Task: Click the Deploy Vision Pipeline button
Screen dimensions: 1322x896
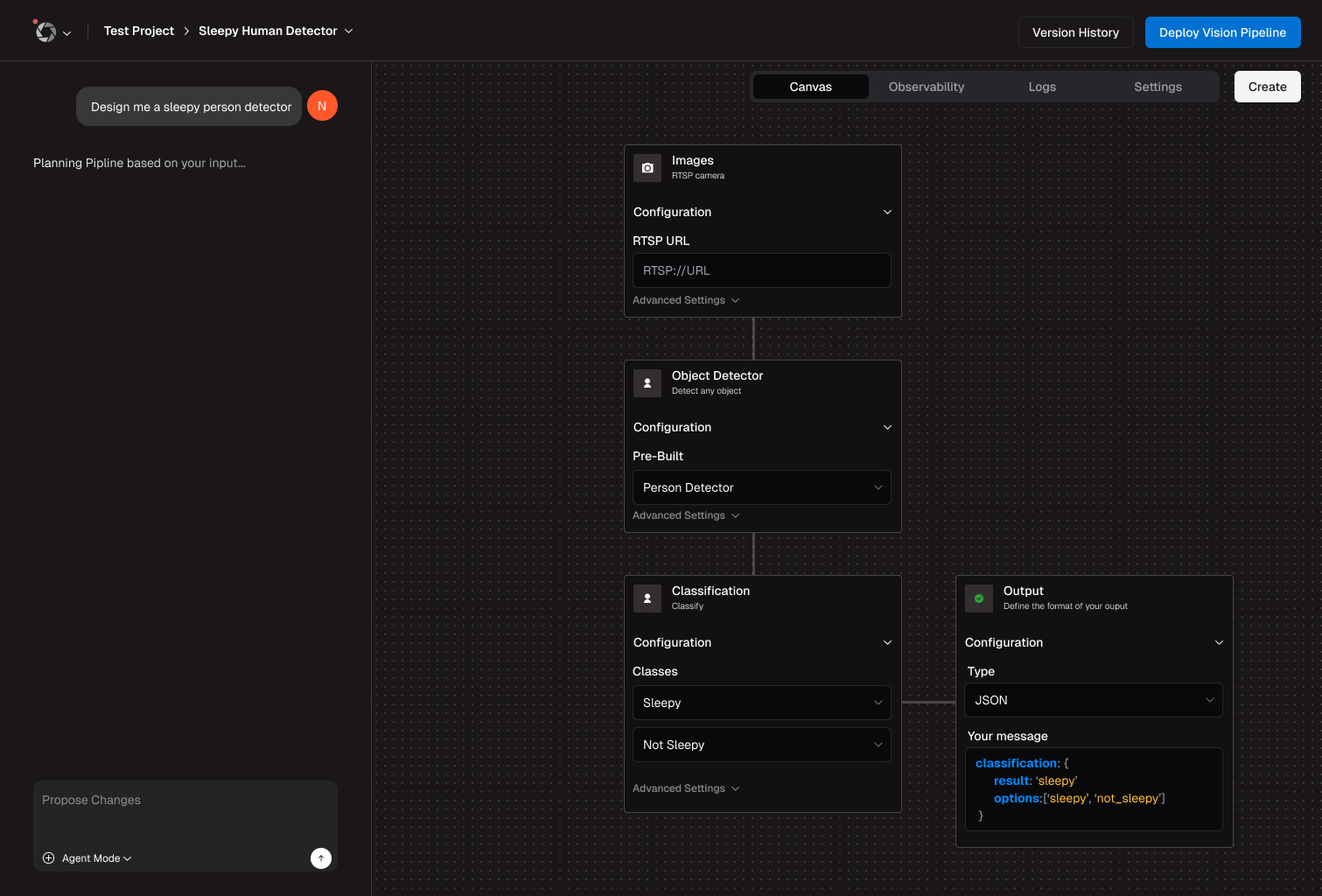Action: coord(1222,32)
